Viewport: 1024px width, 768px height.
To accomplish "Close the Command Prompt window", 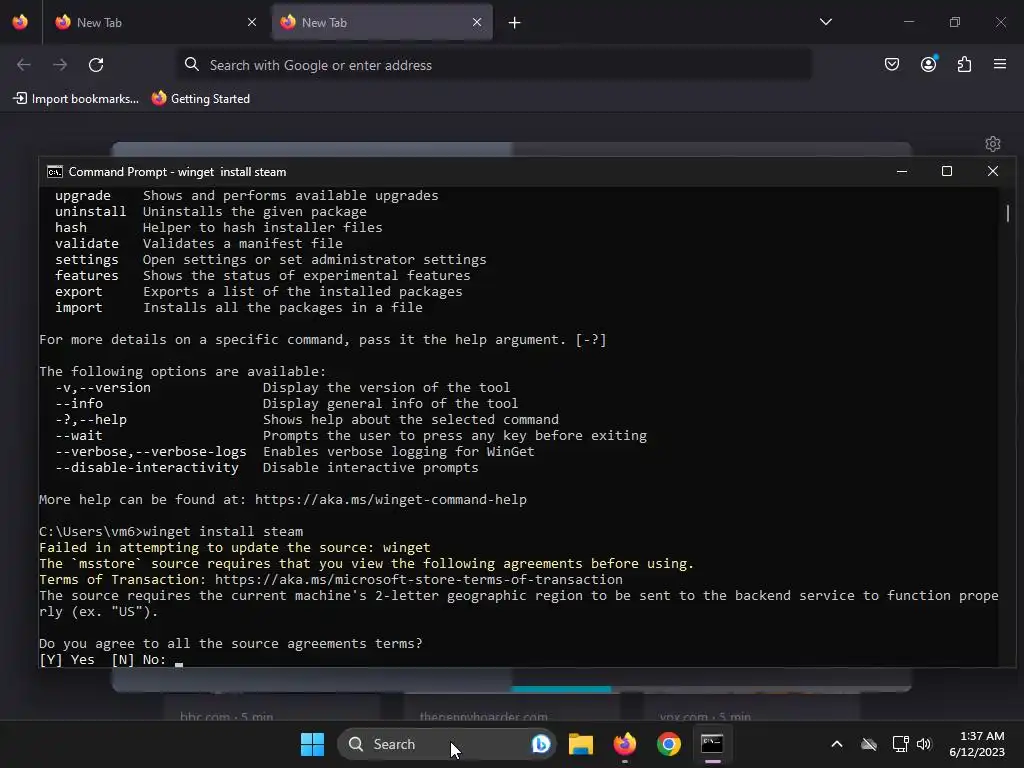I will coord(993,171).
